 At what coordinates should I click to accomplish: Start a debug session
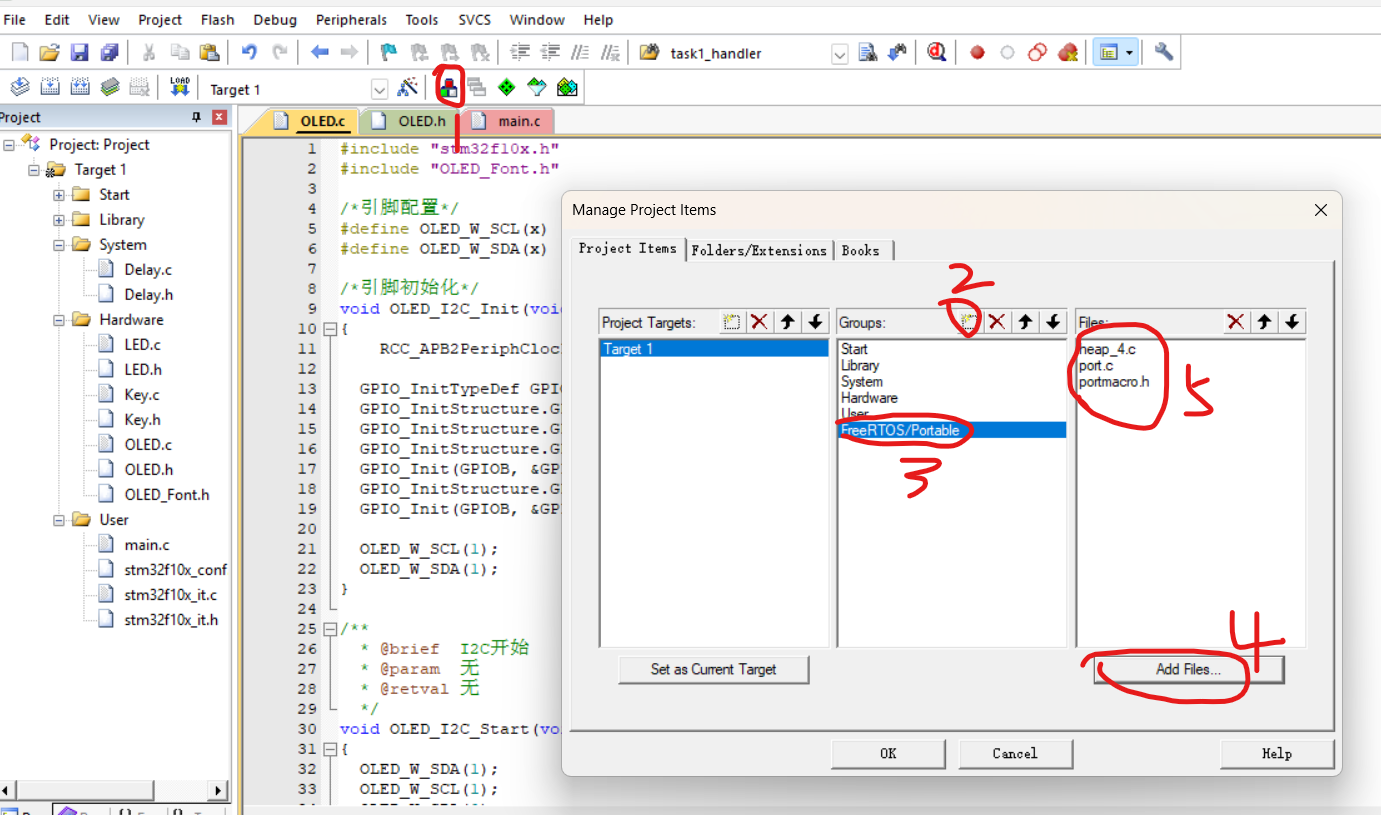tap(936, 51)
